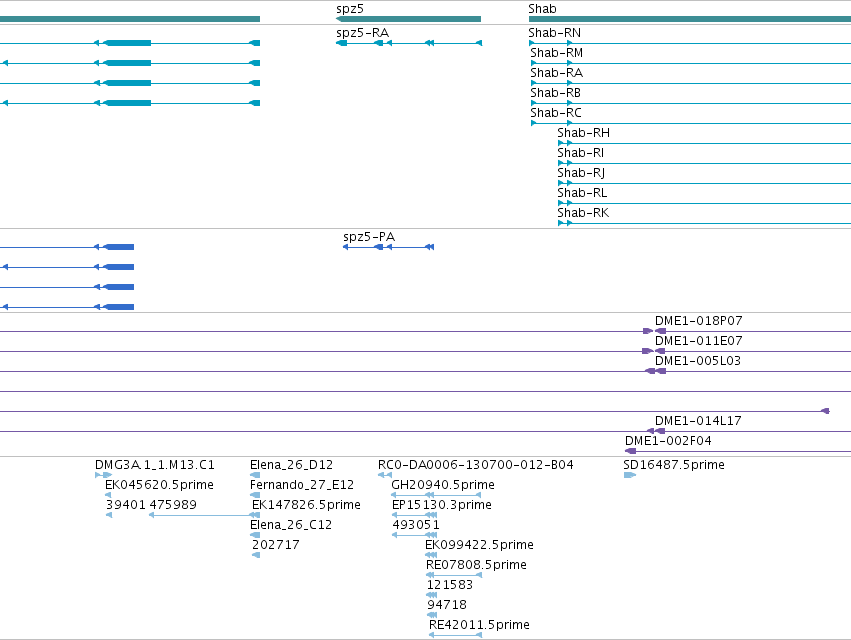Click the spz5-RA leftmost exon arrow
Viewport: 851px width, 640px height.
click(x=341, y=43)
